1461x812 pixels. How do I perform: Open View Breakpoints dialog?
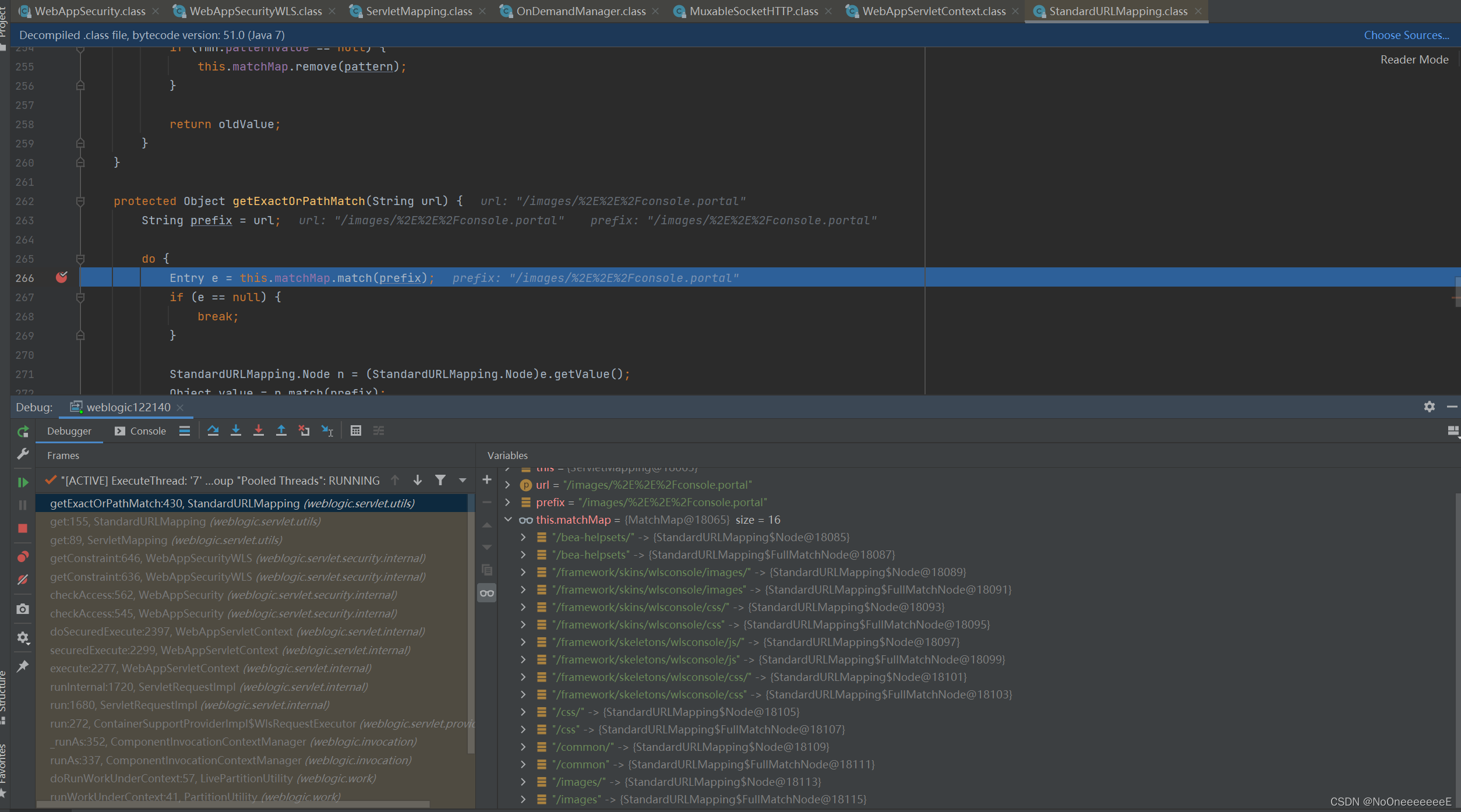(23, 557)
